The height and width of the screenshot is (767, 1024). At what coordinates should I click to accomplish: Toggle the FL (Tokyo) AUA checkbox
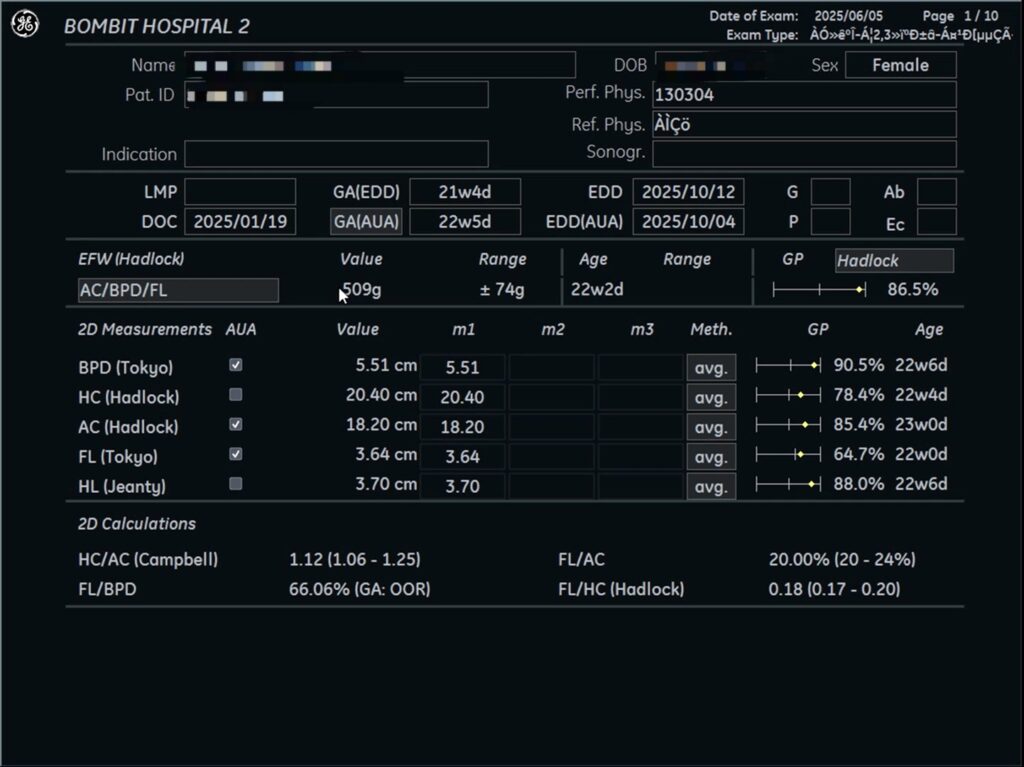point(236,455)
